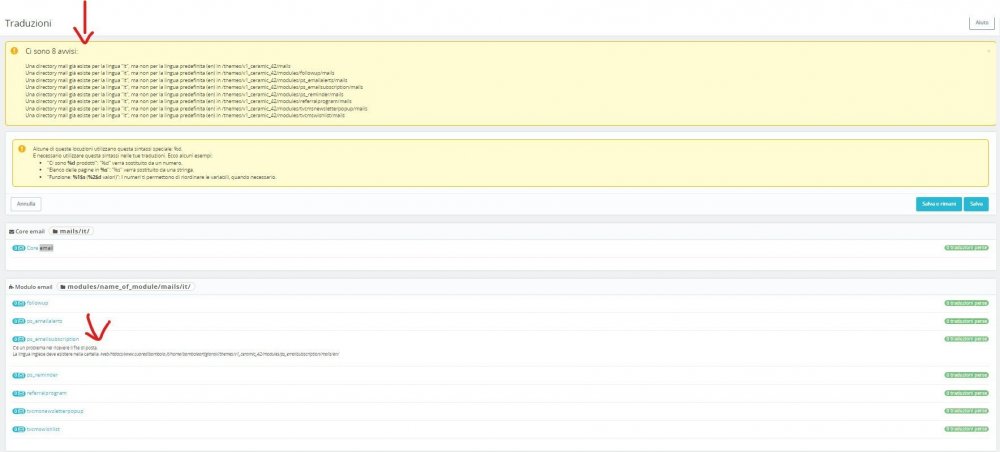Expand the ps_reminder module emails
The height and width of the screenshot is (452, 1000).
click(x=42, y=375)
